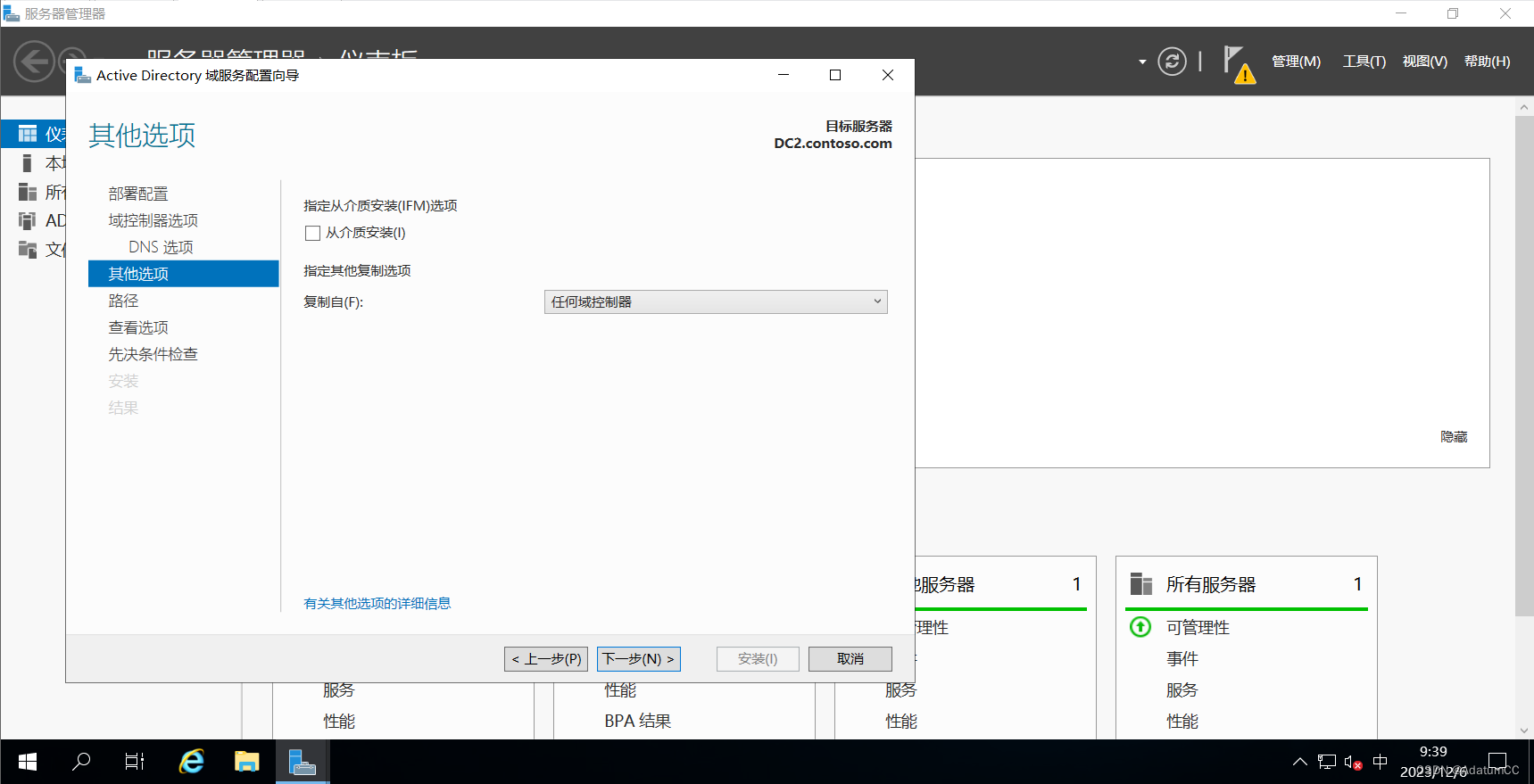Click 所有服务器 tile title
Viewport: 1534px width, 784px height.
[1211, 584]
